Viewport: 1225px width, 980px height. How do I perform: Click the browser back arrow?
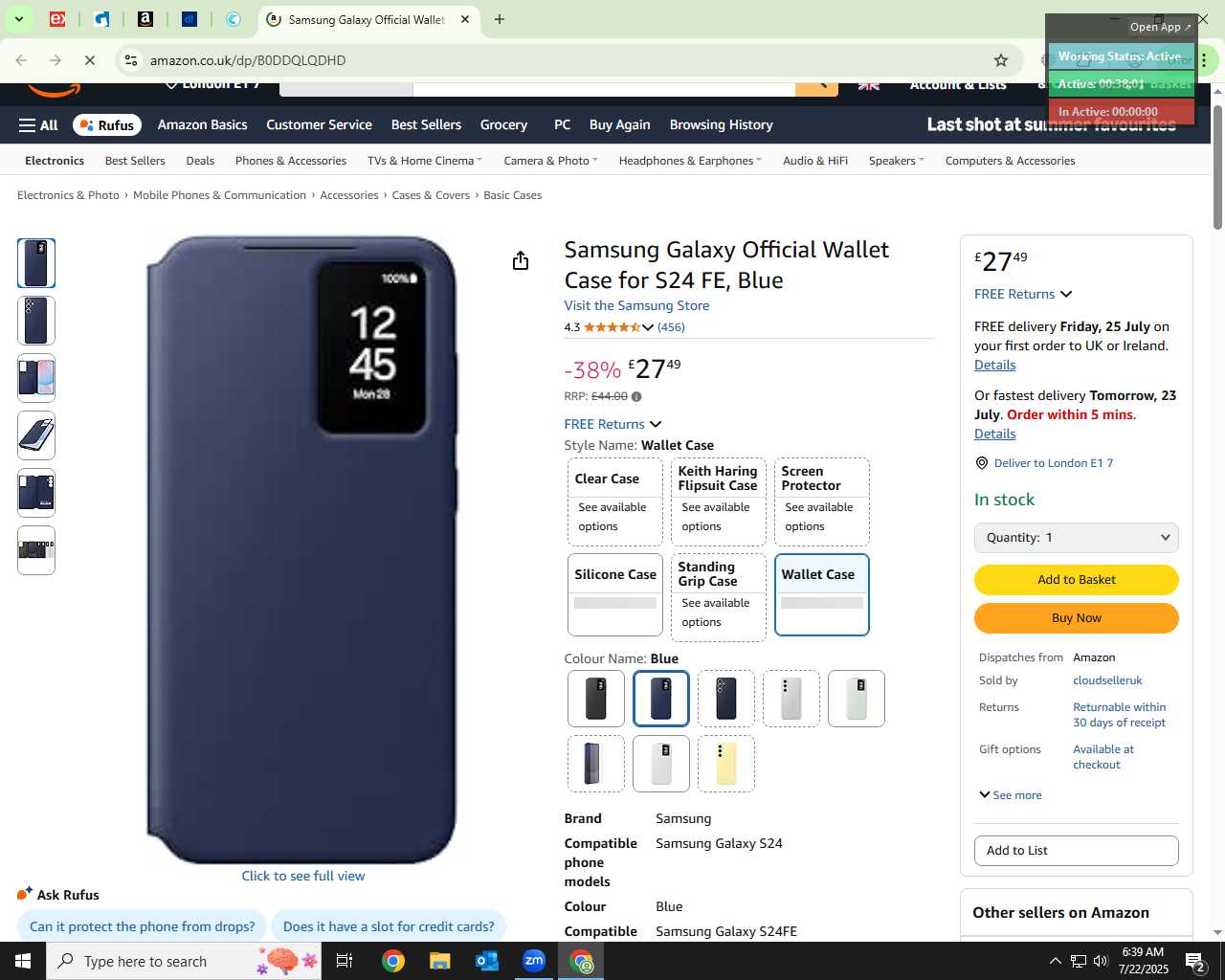click(21, 60)
